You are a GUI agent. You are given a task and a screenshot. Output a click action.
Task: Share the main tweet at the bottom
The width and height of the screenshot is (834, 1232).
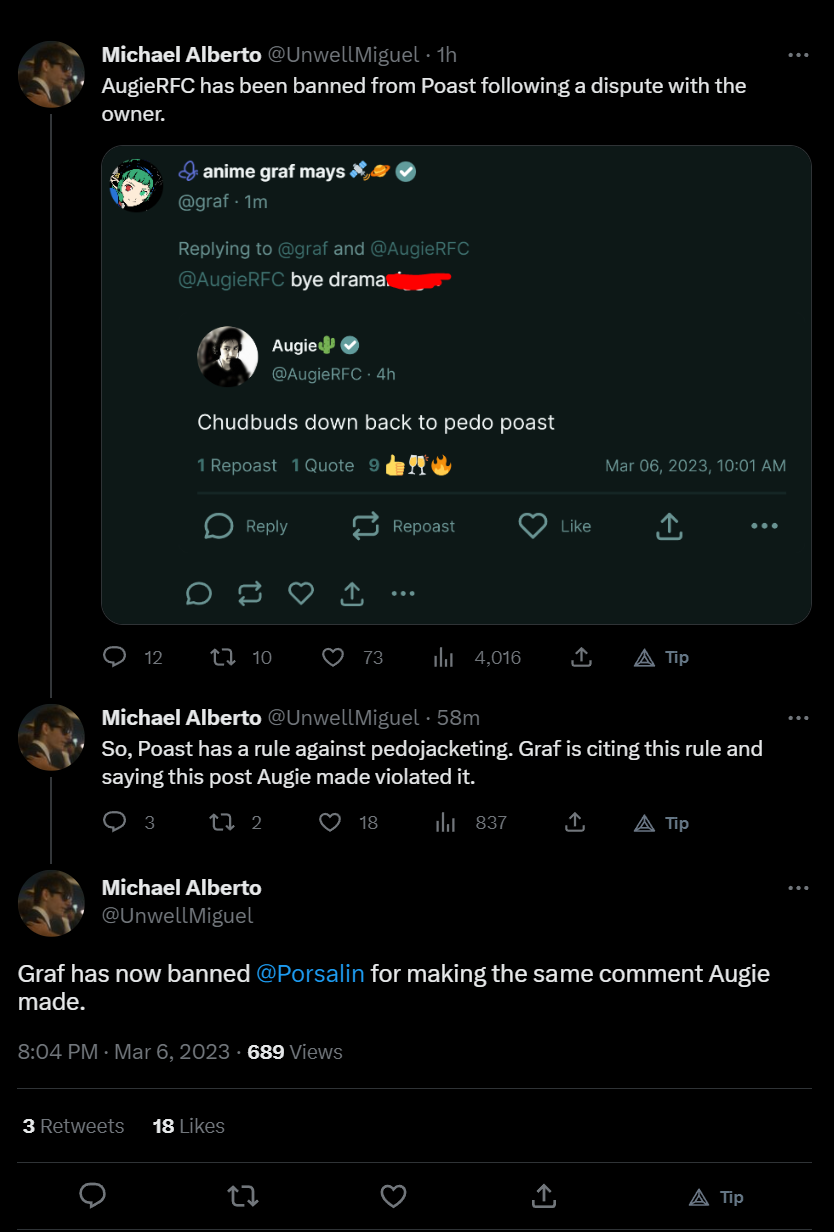click(x=544, y=1196)
